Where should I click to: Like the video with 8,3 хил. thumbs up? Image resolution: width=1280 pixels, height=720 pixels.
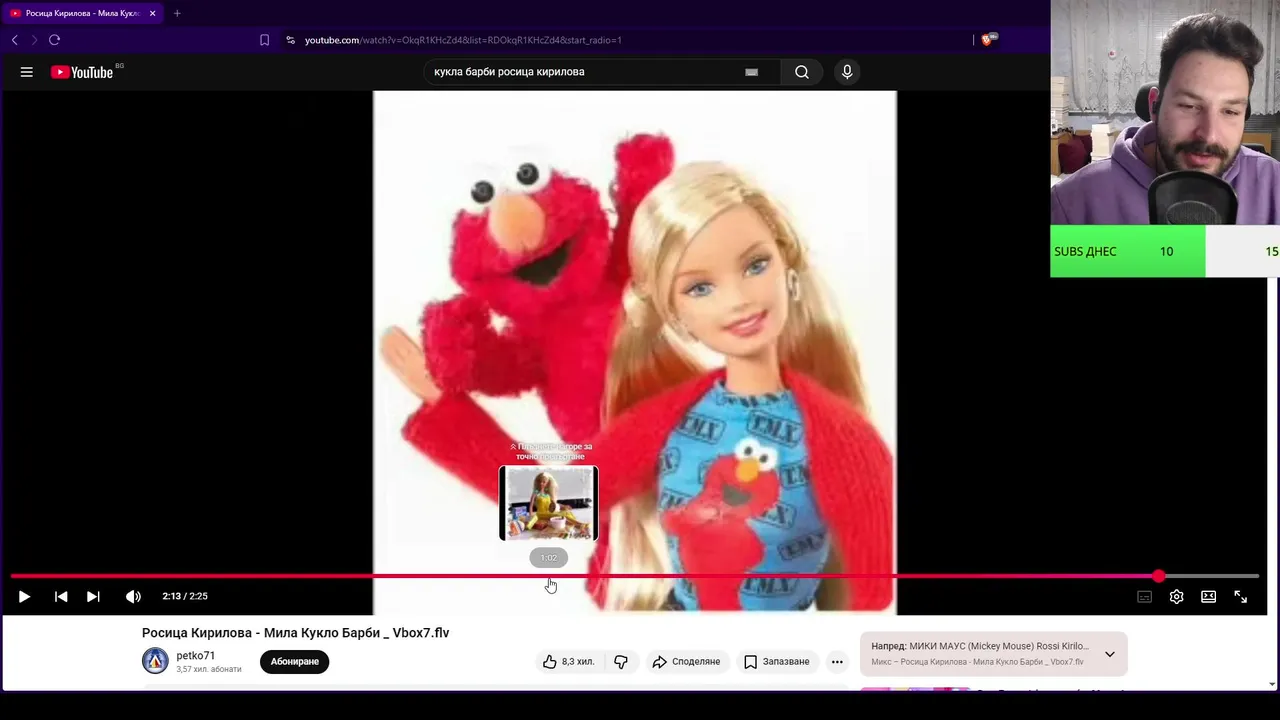tap(569, 661)
